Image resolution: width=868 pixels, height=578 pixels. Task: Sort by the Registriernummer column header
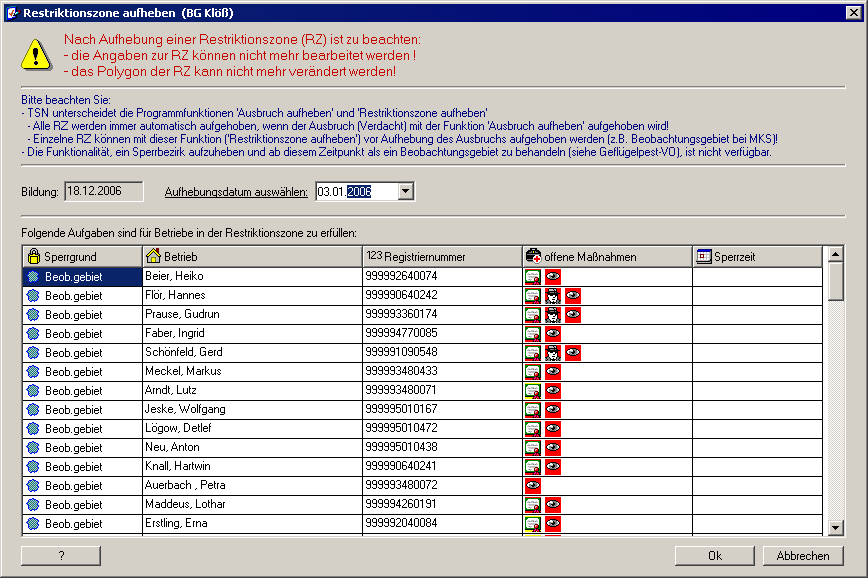(x=442, y=256)
